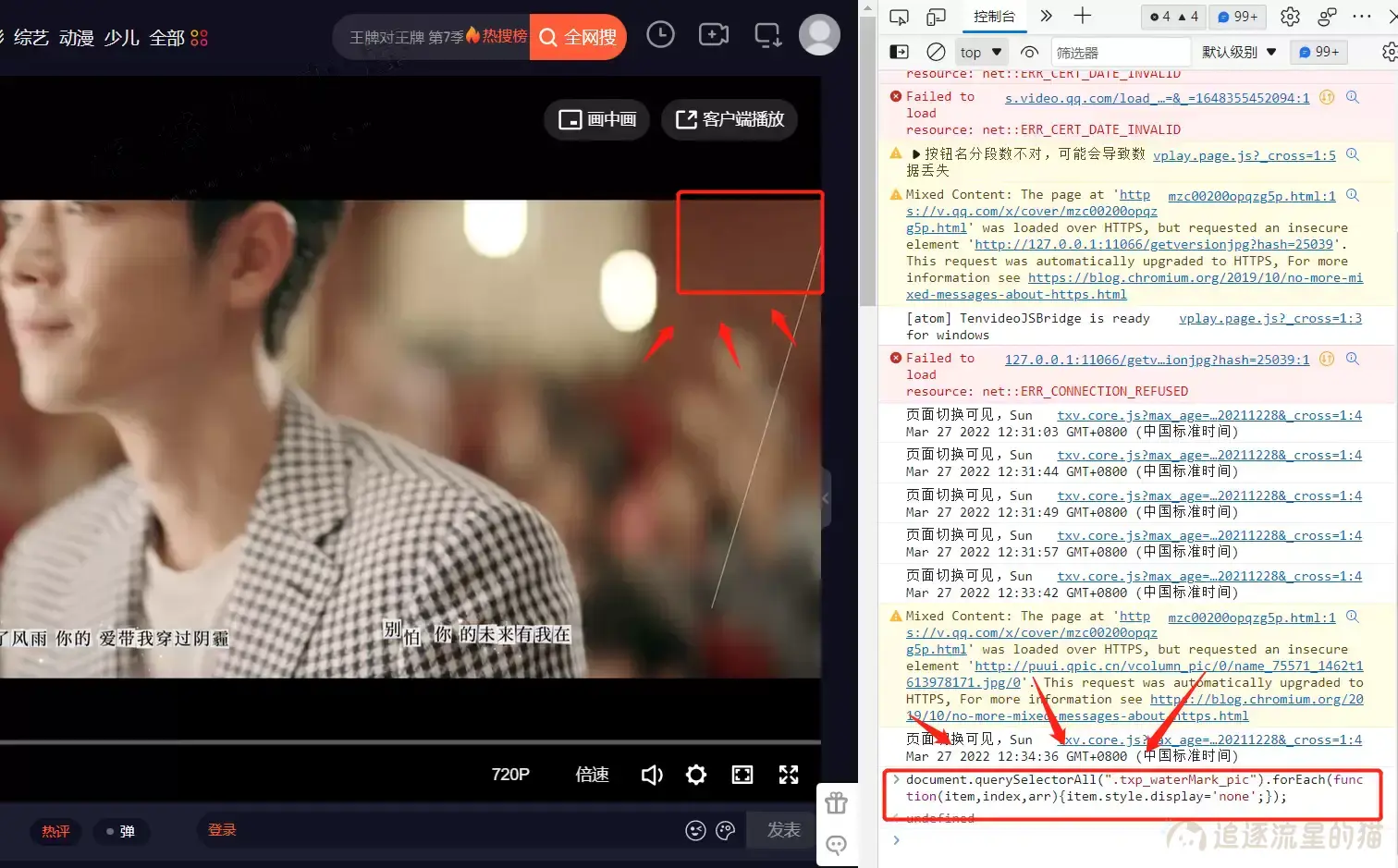Screen dimensions: 1398x868
Task: Toggle the 弹 danmaku switch
Action: tap(120, 831)
